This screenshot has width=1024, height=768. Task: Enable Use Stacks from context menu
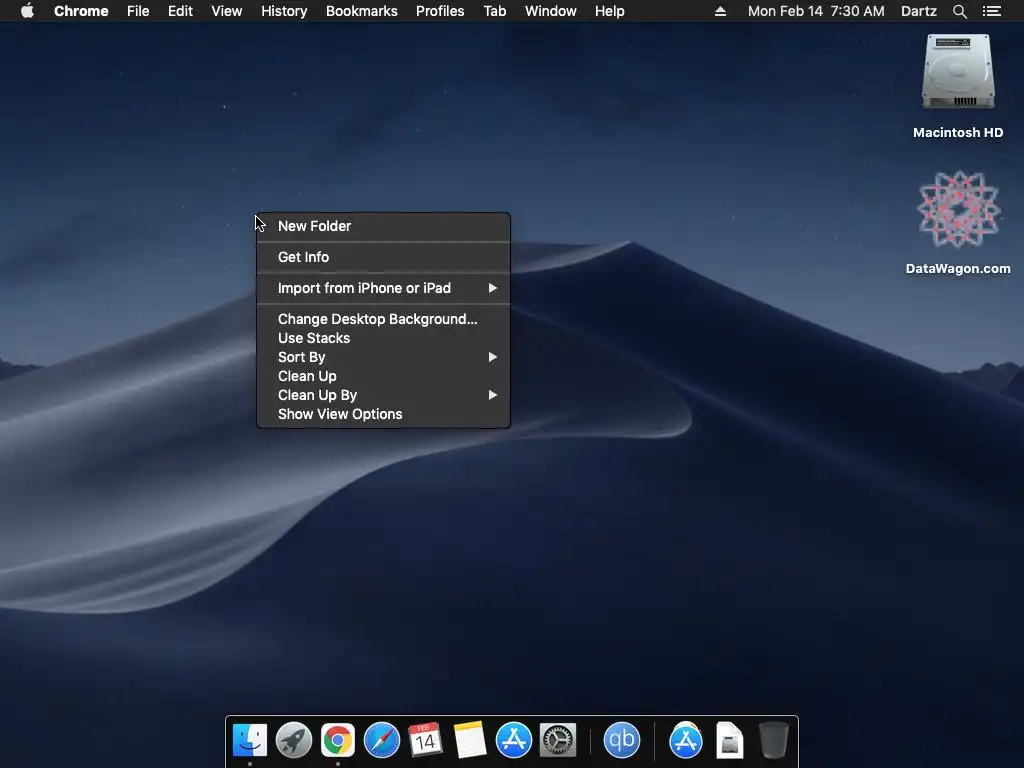click(x=383, y=338)
